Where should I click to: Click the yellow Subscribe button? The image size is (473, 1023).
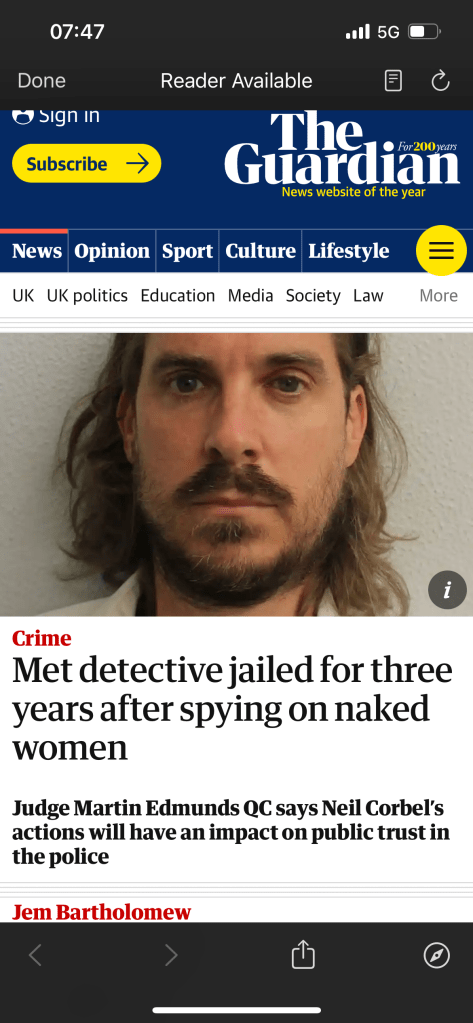[x=86, y=163]
